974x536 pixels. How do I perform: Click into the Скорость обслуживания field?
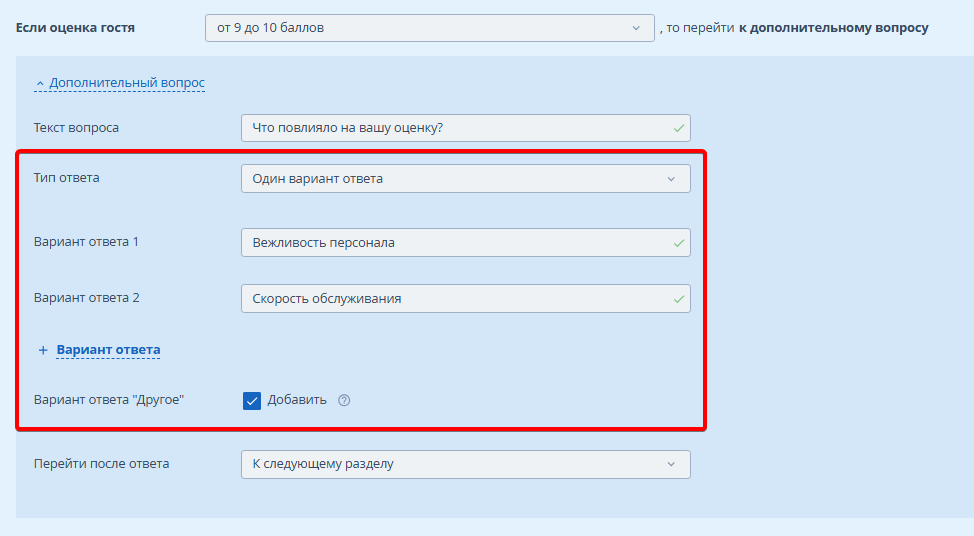coord(455,298)
